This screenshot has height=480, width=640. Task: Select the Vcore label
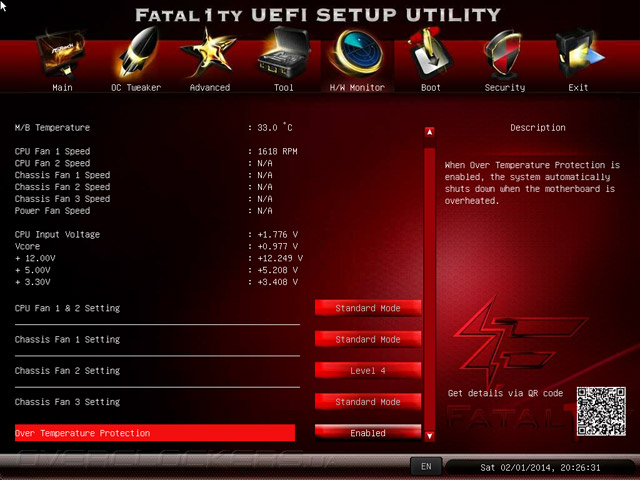[x=27, y=247]
